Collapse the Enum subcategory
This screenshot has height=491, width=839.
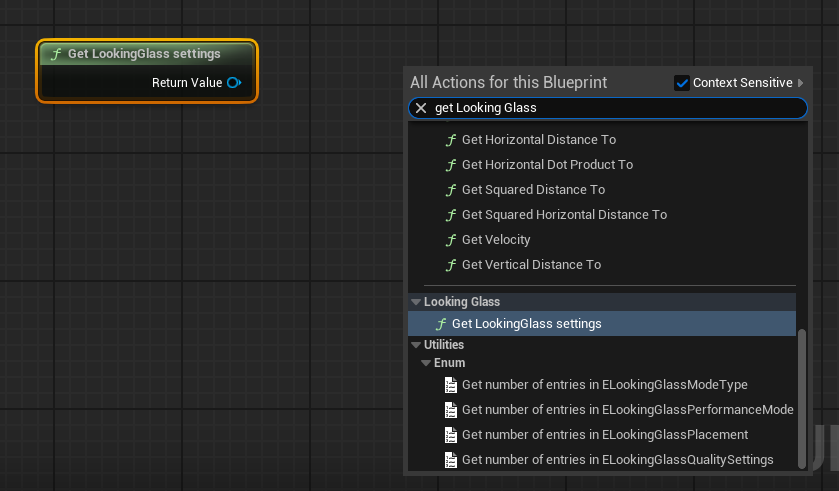(x=426, y=363)
